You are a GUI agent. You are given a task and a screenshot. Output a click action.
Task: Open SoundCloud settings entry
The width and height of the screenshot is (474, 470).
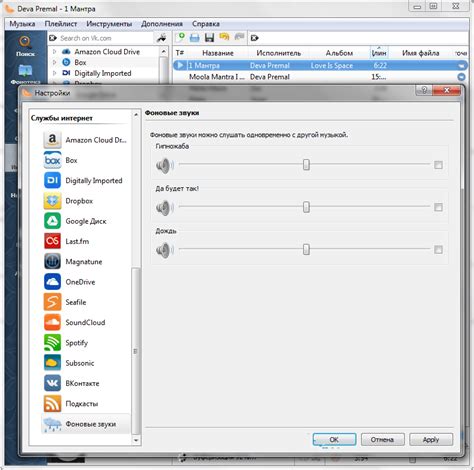coord(85,322)
